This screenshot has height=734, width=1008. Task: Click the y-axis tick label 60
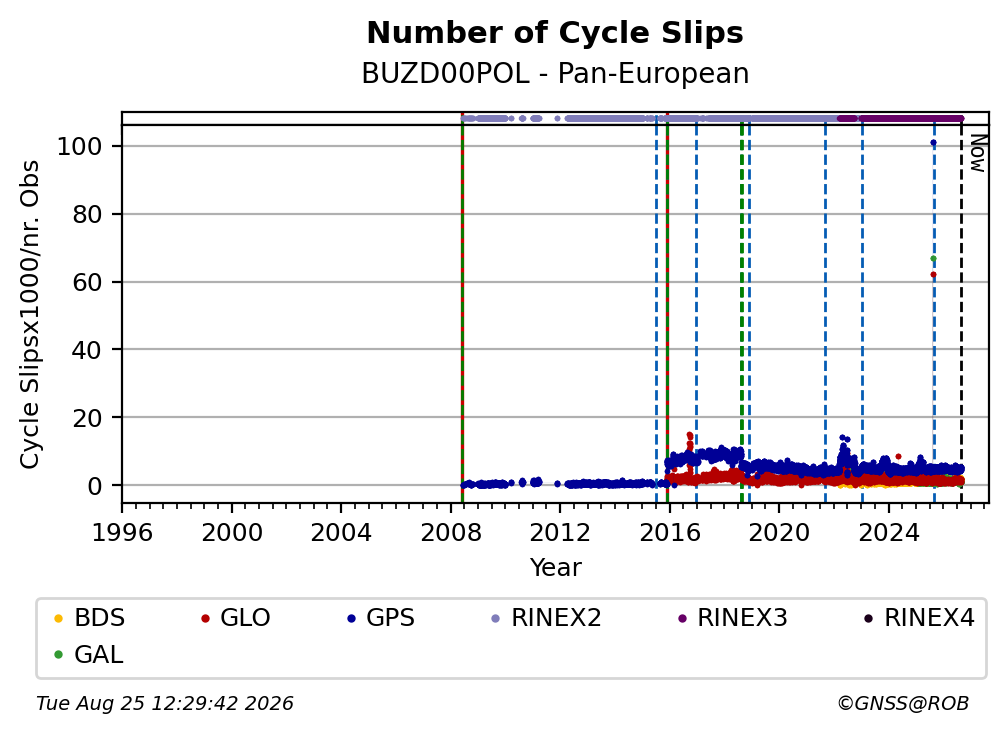pyautogui.click(x=87, y=282)
